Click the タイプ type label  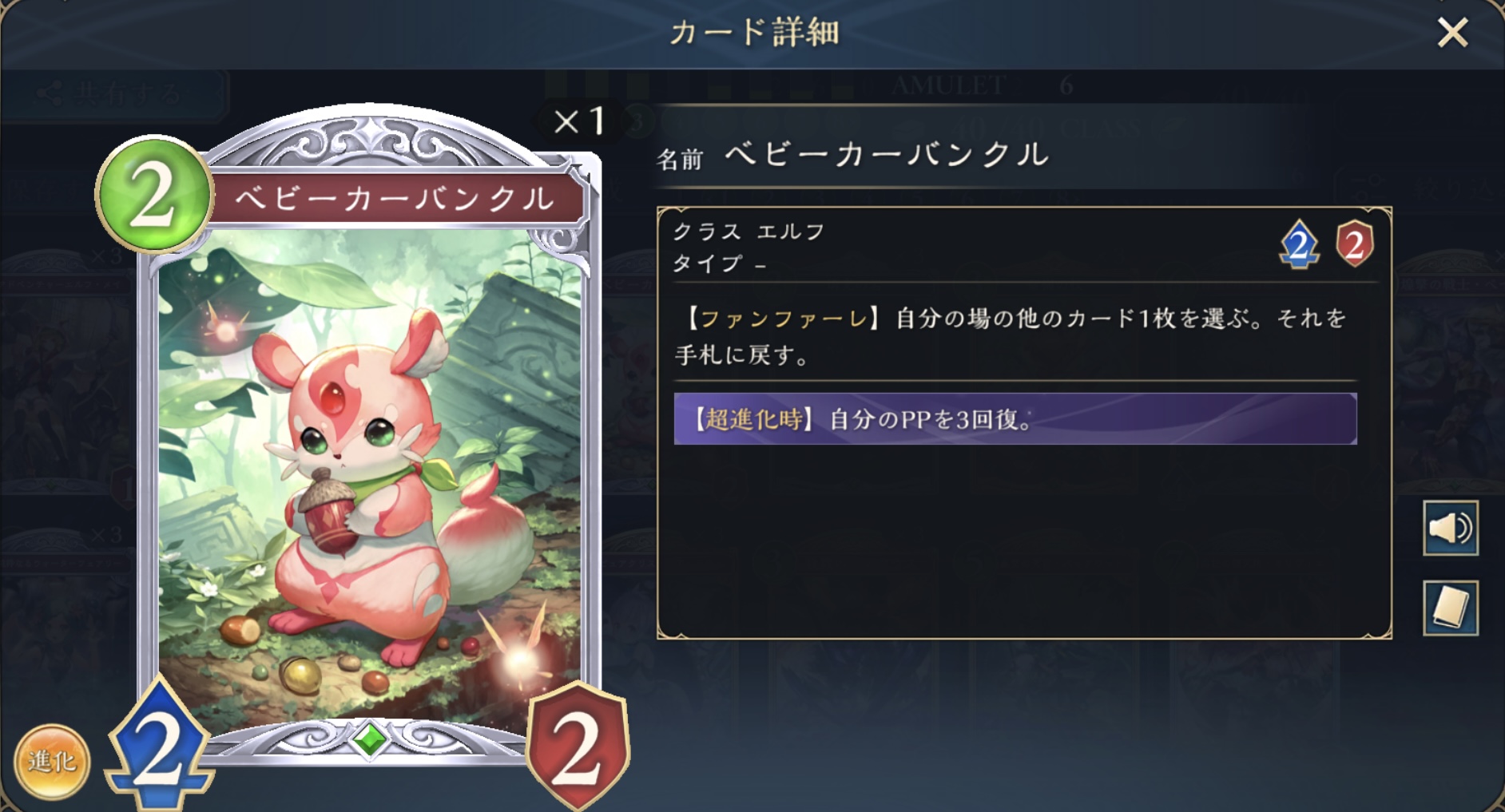click(x=720, y=263)
